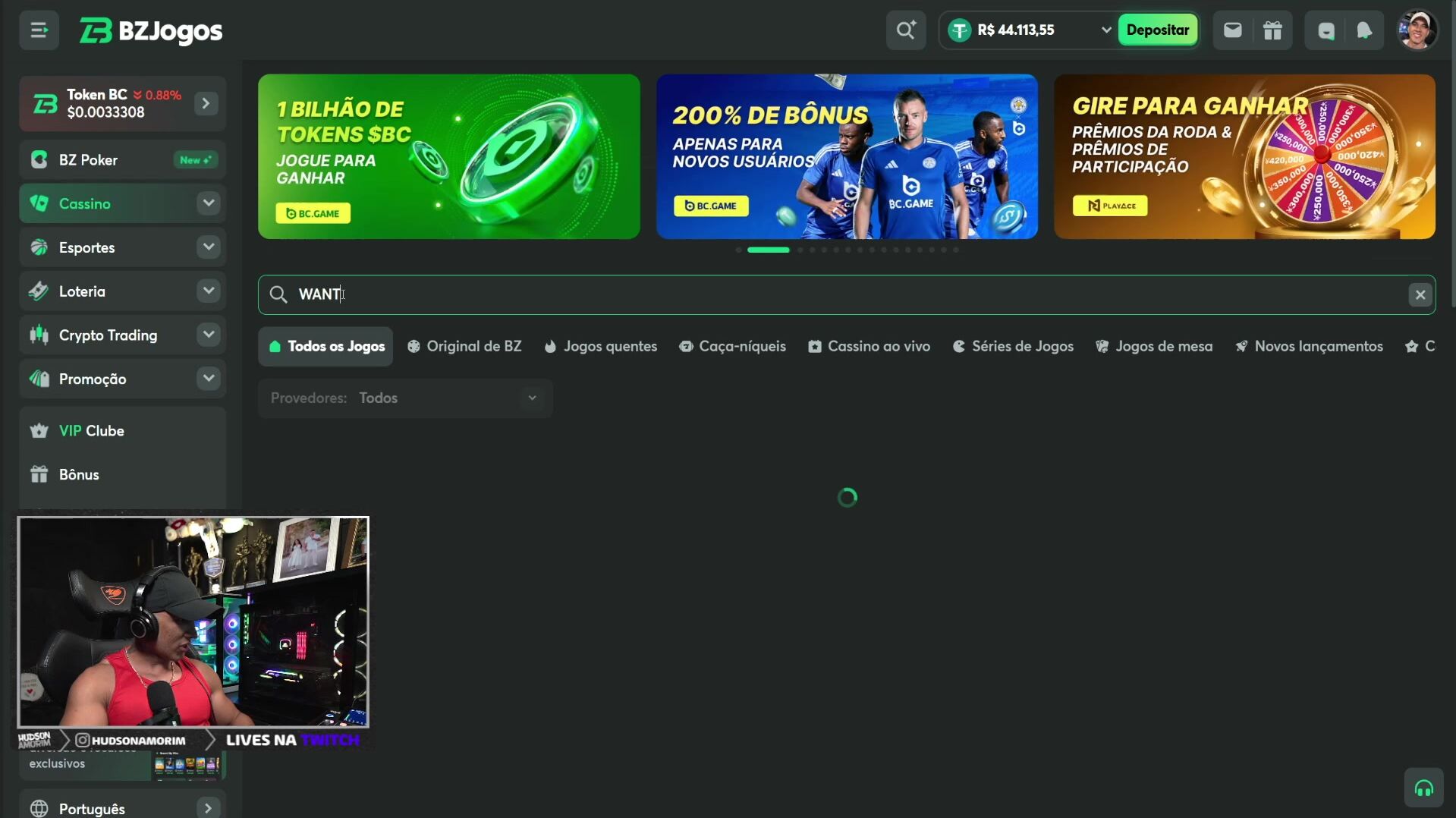
Task: Click the active green carousel indicator
Action: coord(768,250)
